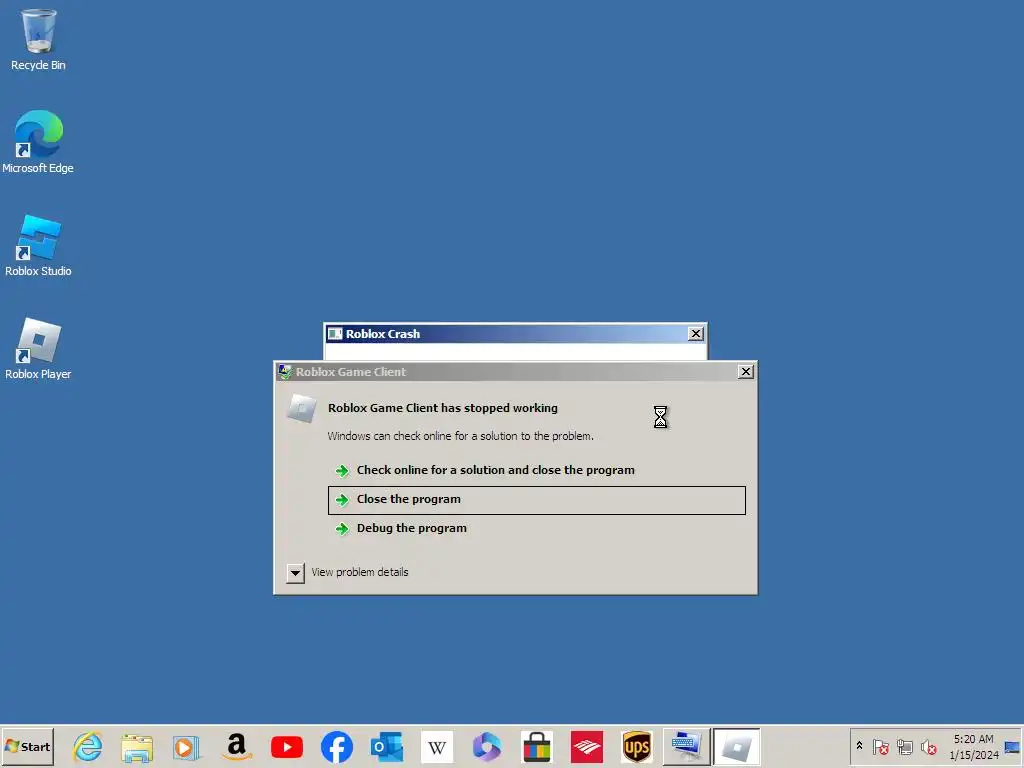Click Roblox Game Client title bar icon
The height and width of the screenshot is (768, 1024).
point(285,372)
